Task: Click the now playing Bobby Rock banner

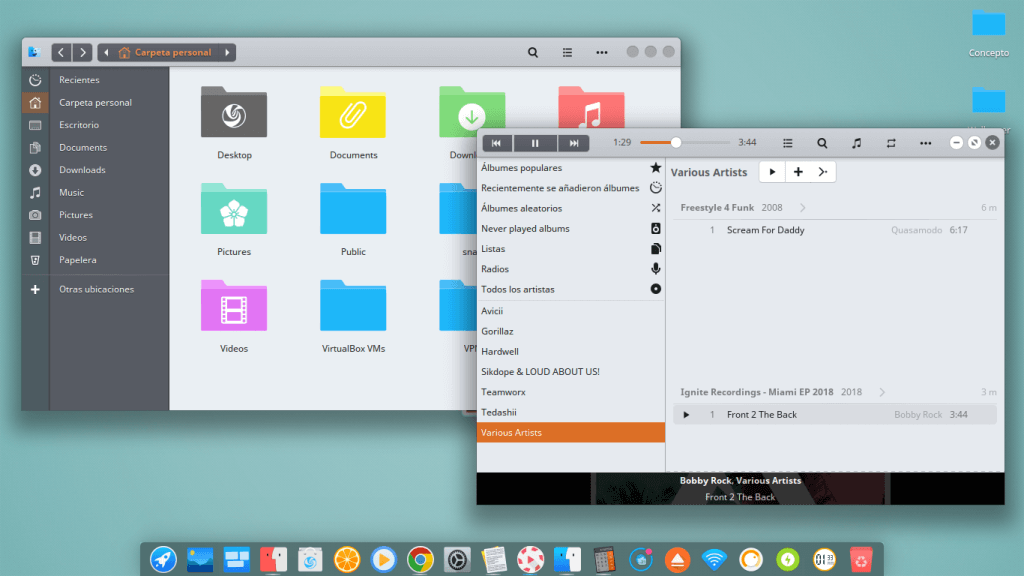Action: pos(741,488)
